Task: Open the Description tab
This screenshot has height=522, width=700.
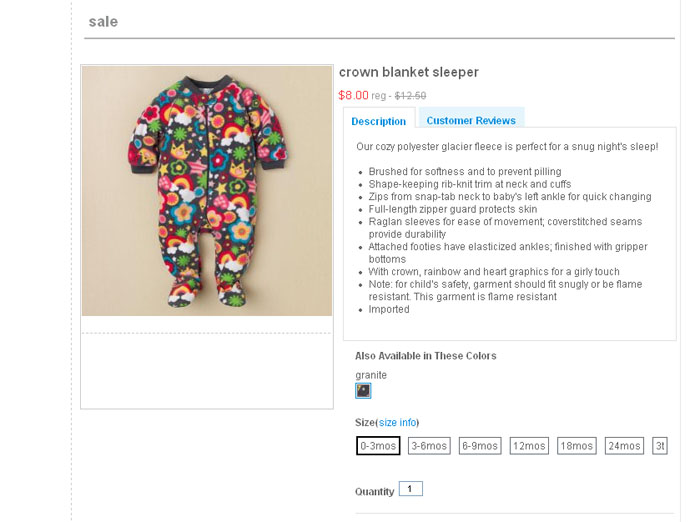Action: (379, 121)
